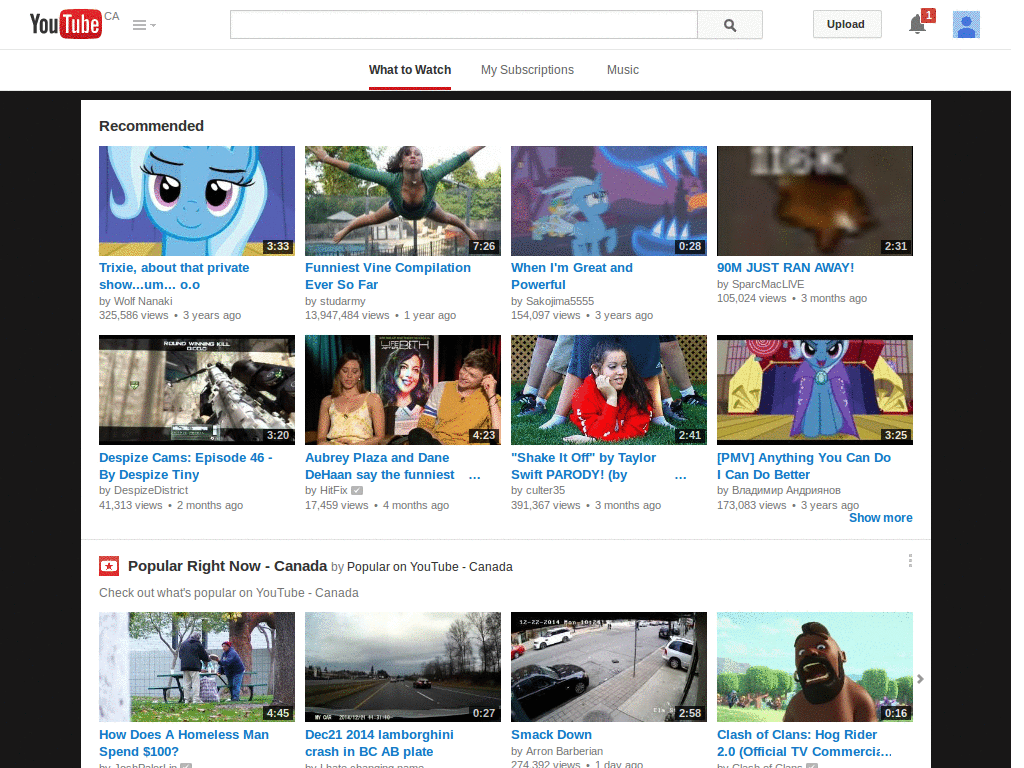Open channel Arron Barberian
Viewport: 1024px width, 768px height.
[x=564, y=751]
